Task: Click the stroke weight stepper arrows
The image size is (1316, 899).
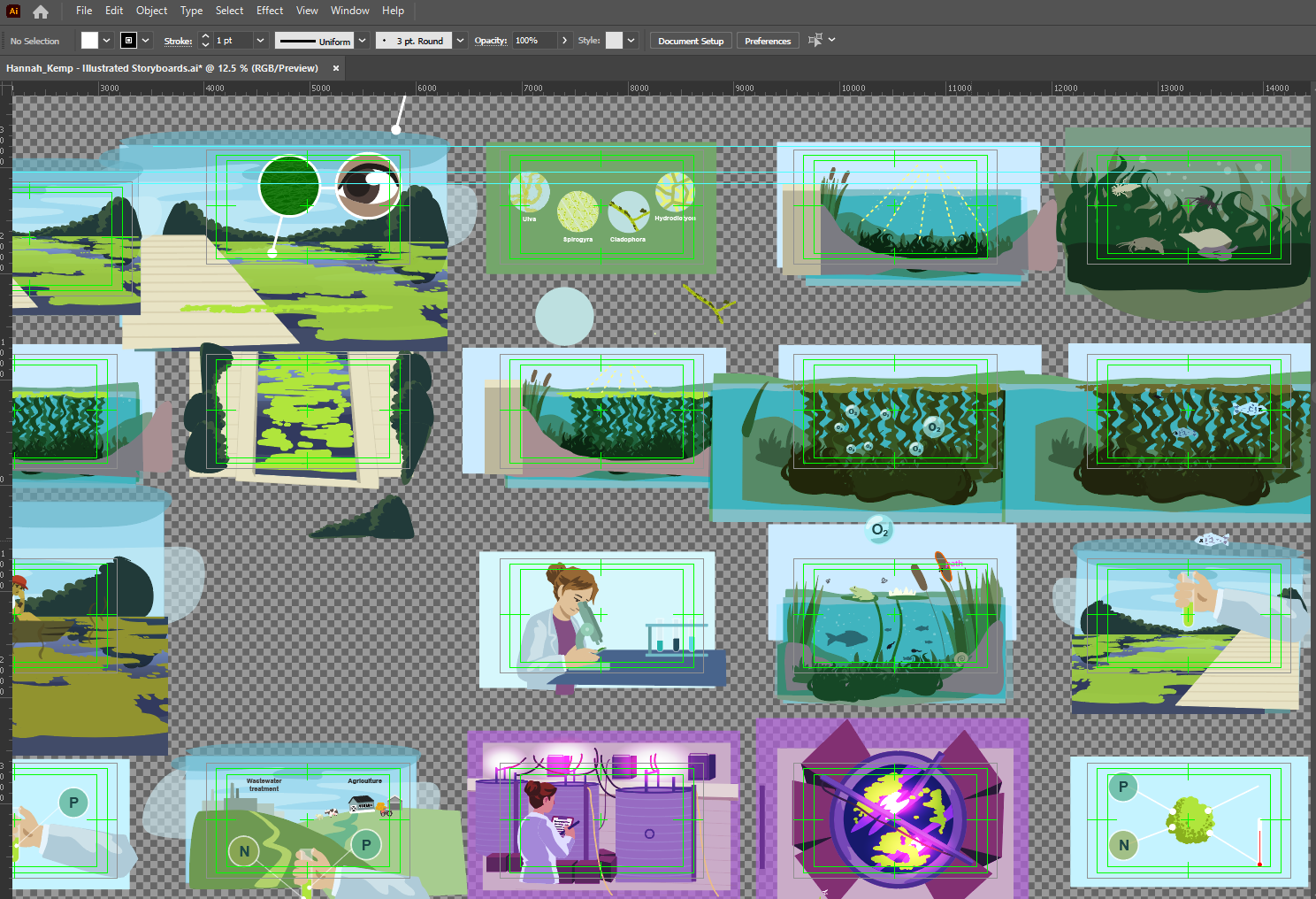Action: [x=205, y=41]
